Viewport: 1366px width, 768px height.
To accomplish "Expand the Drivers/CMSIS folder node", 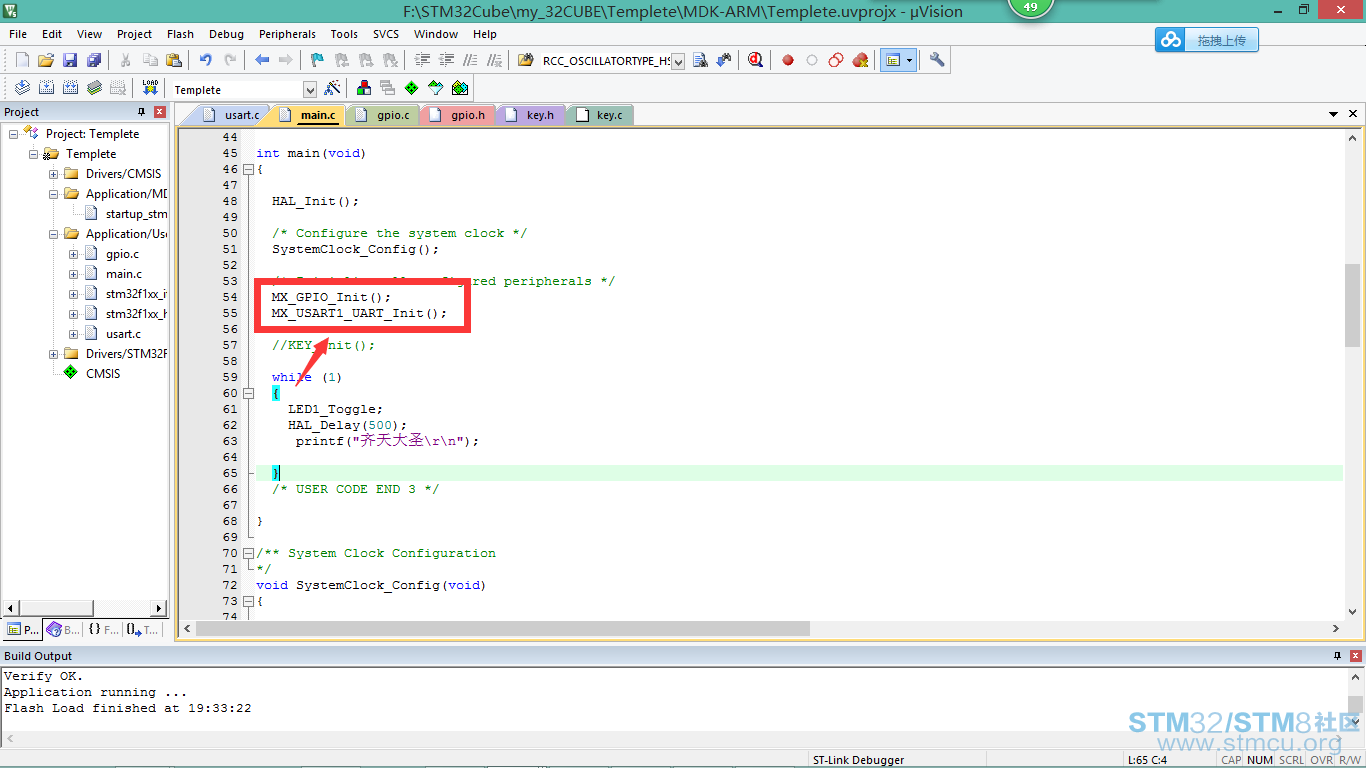I will coord(54,174).
